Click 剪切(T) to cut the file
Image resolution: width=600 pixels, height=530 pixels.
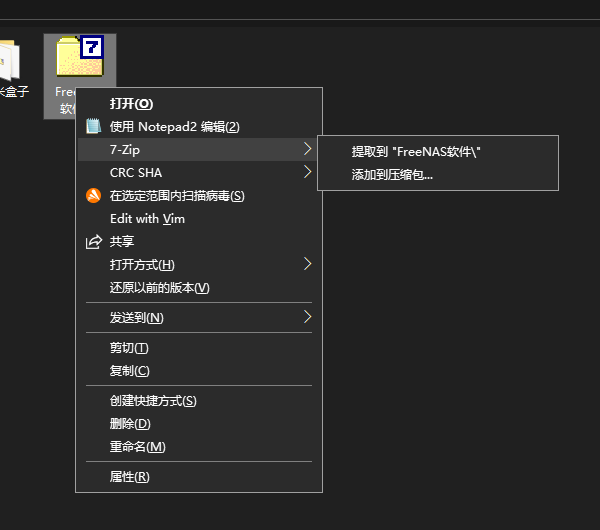(129, 348)
